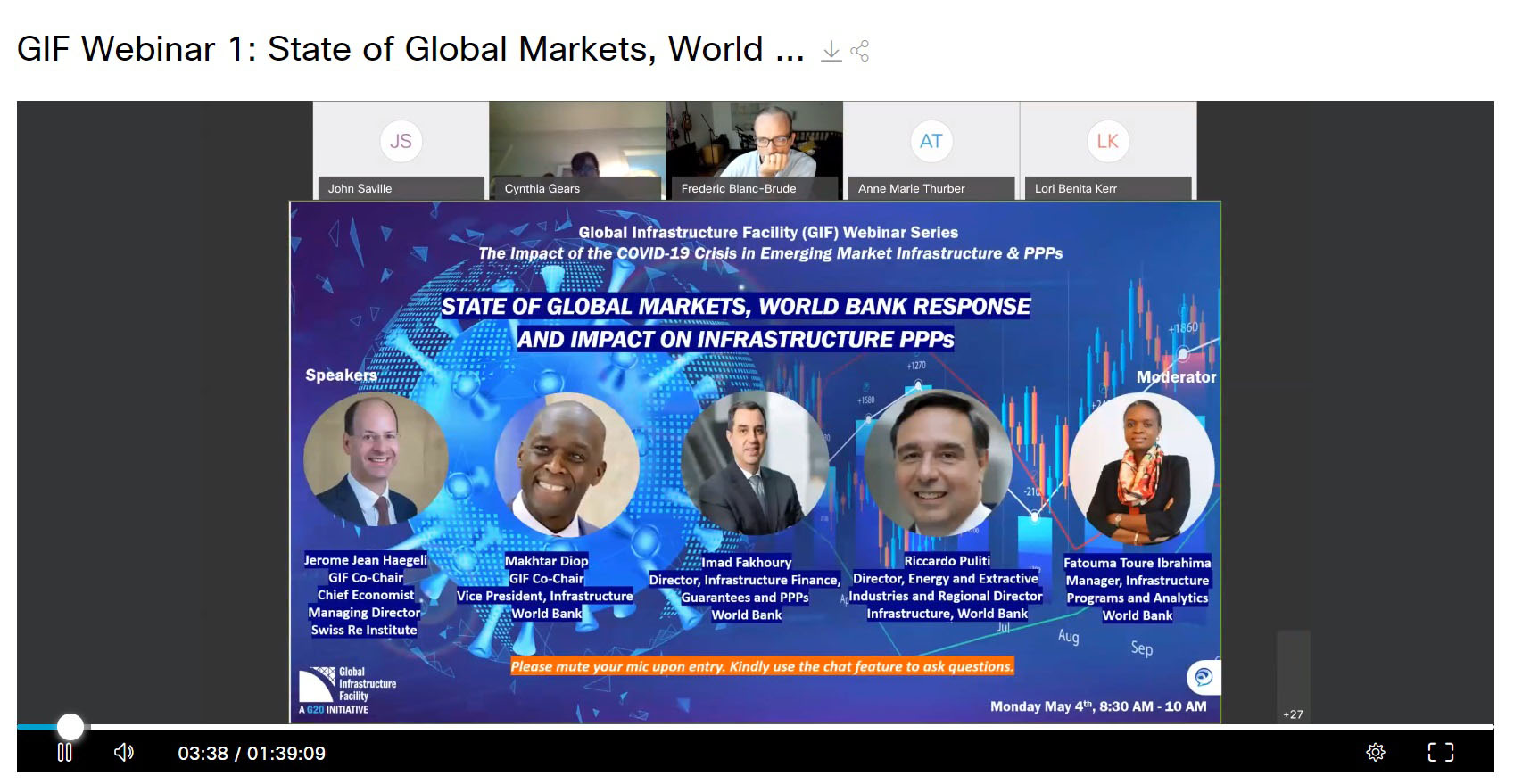The width and height of the screenshot is (1514, 784).
Task: Click 'Imad Fakhoury' name text
Action: [746, 562]
